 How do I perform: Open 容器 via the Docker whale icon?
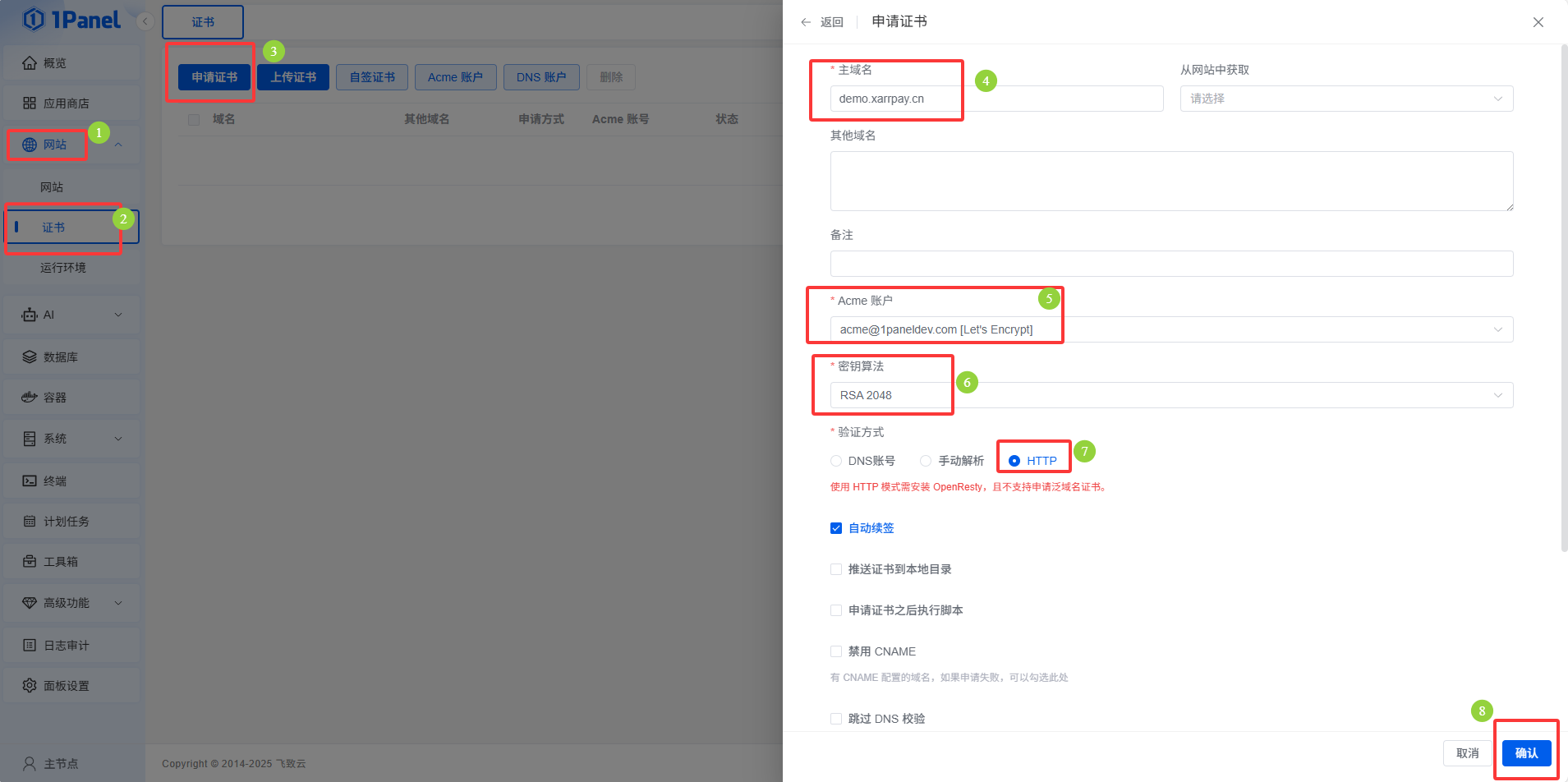pos(30,398)
